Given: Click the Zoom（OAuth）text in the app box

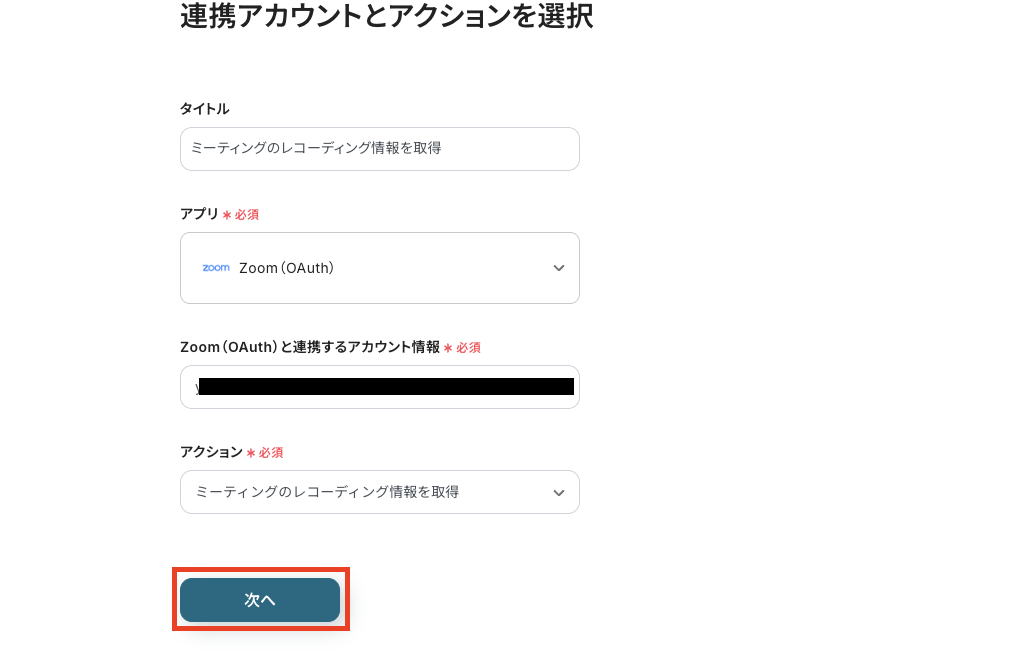Looking at the screenshot, I should click(286, 267).
